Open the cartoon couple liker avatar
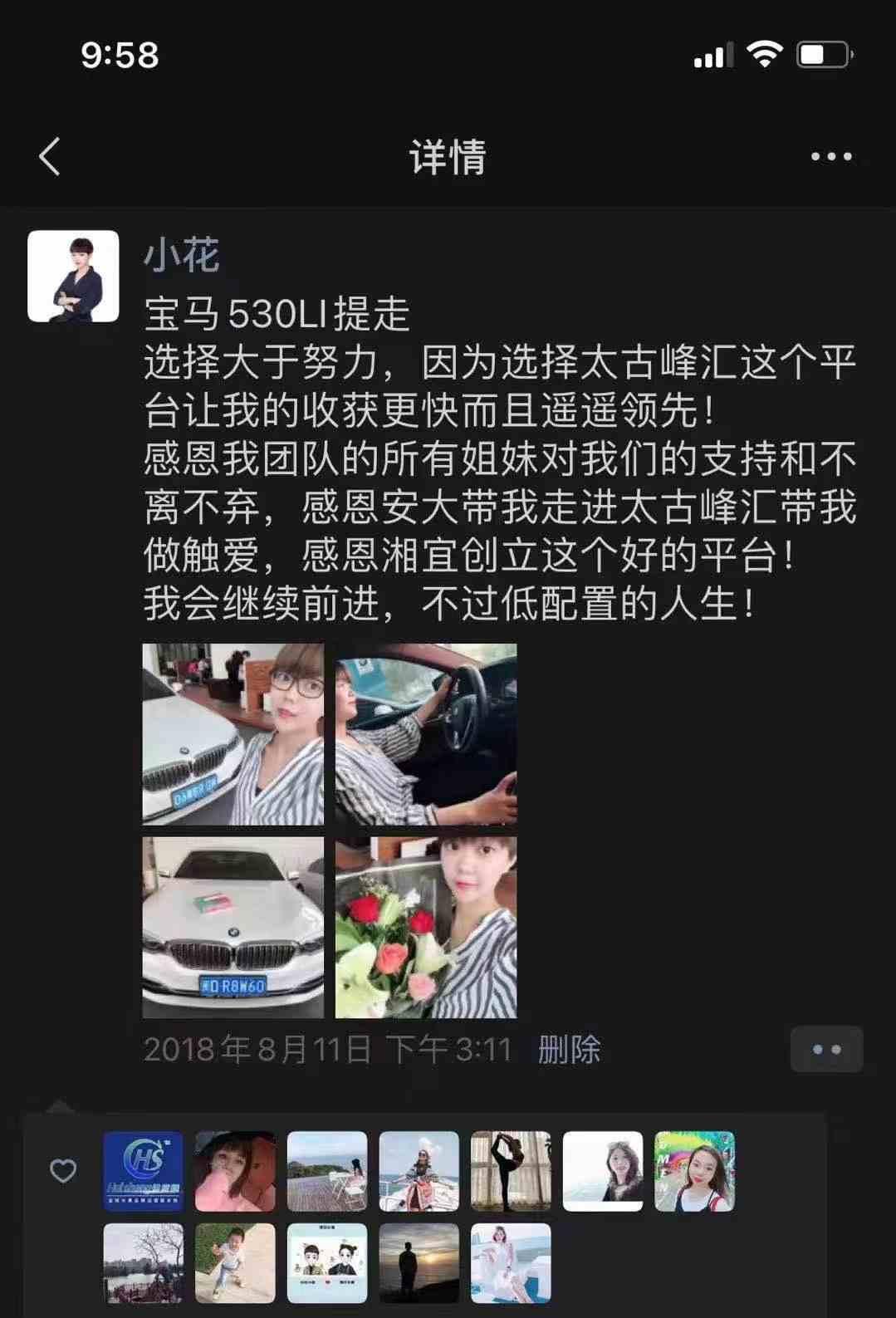Image resolution: width=896 pixels, height=1318 pixels. tap(327, 1263)
